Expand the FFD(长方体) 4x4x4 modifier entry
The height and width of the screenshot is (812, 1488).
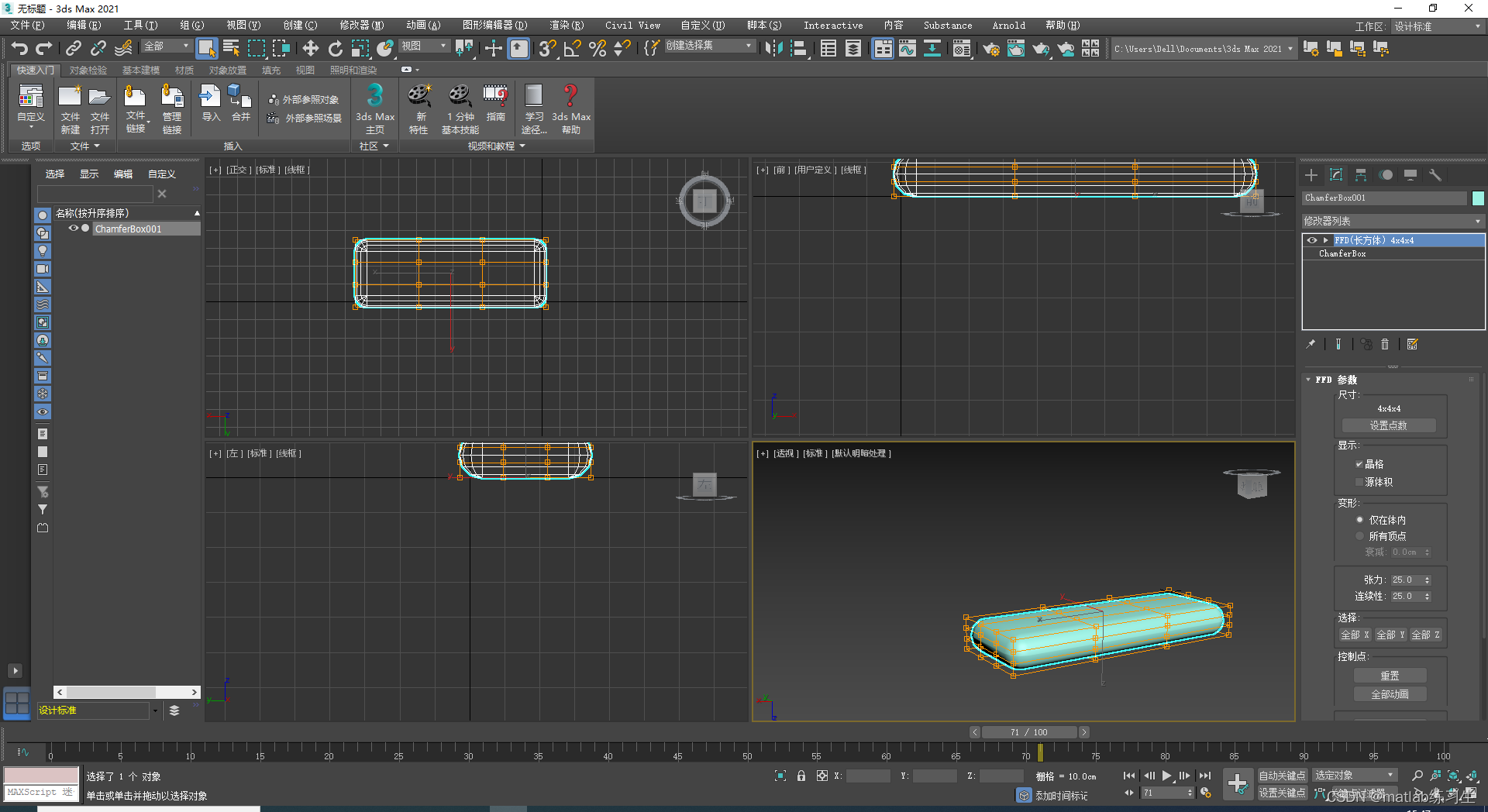tap(1325, 240)
